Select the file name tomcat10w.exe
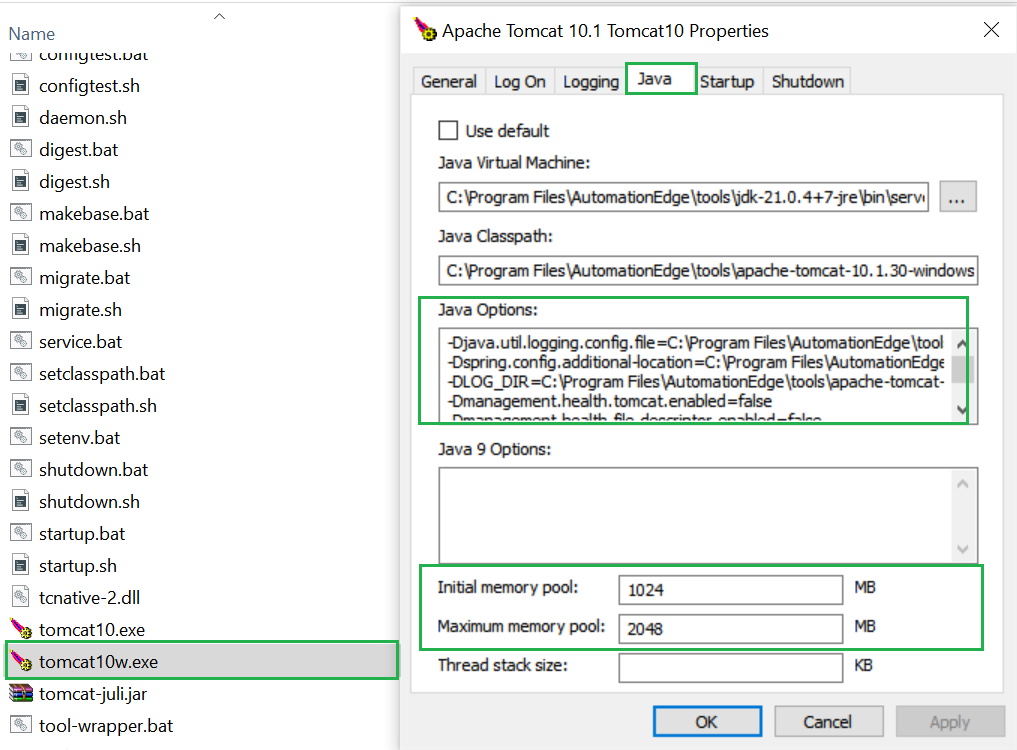The width and height of the screenshot is (1017, 750). (99, 661)
